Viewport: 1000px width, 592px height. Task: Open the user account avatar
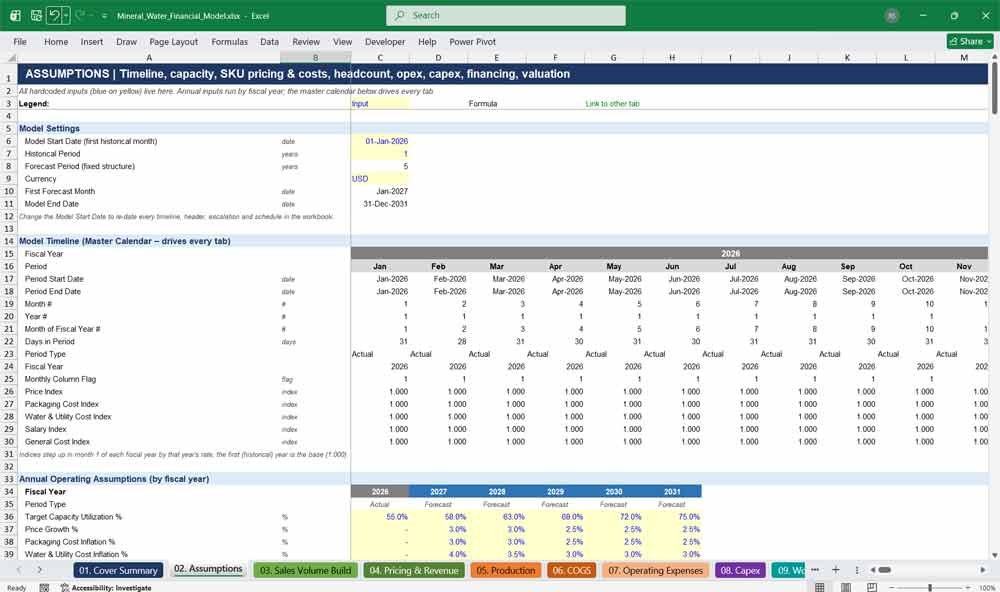click(x=892, y=16)
